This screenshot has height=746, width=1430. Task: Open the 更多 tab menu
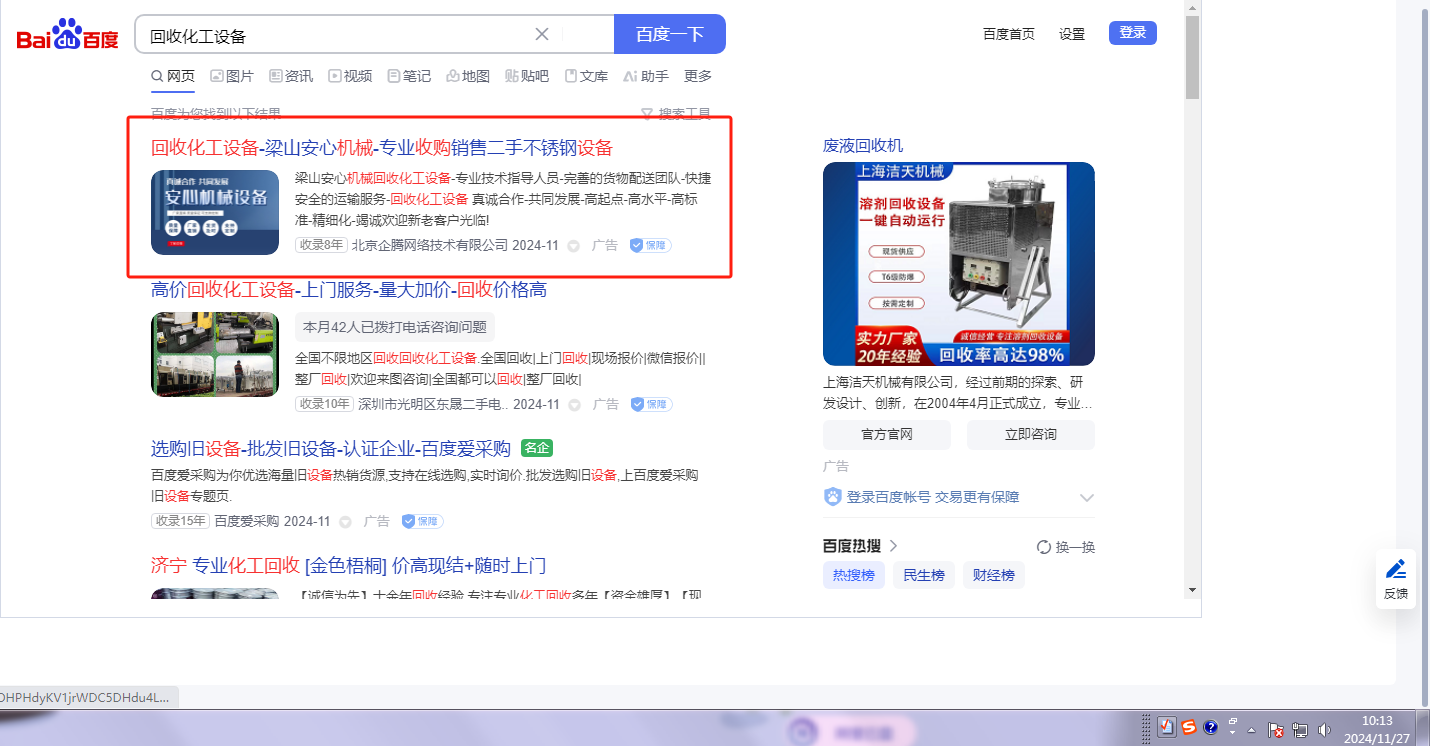pyautogui.click(x=698, y=76)
